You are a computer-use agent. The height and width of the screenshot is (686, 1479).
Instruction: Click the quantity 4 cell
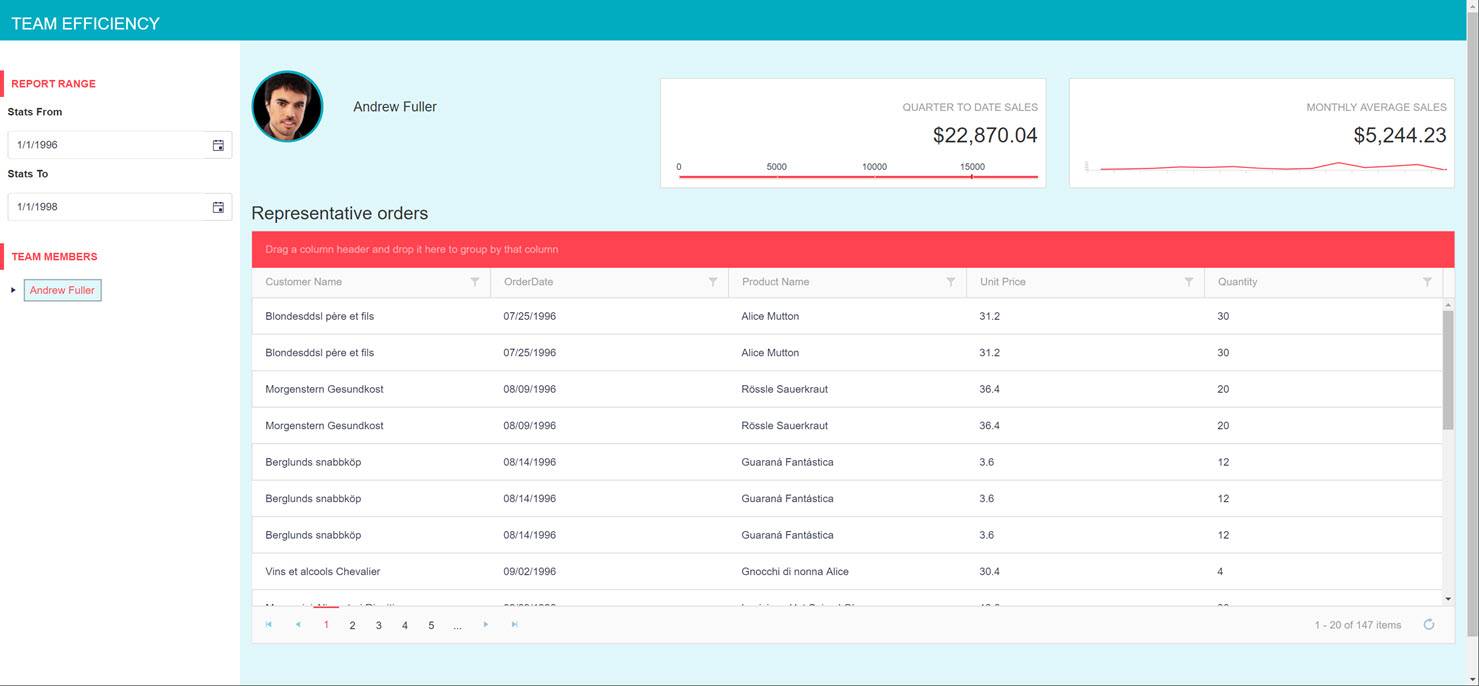(x=1323, y=572)
